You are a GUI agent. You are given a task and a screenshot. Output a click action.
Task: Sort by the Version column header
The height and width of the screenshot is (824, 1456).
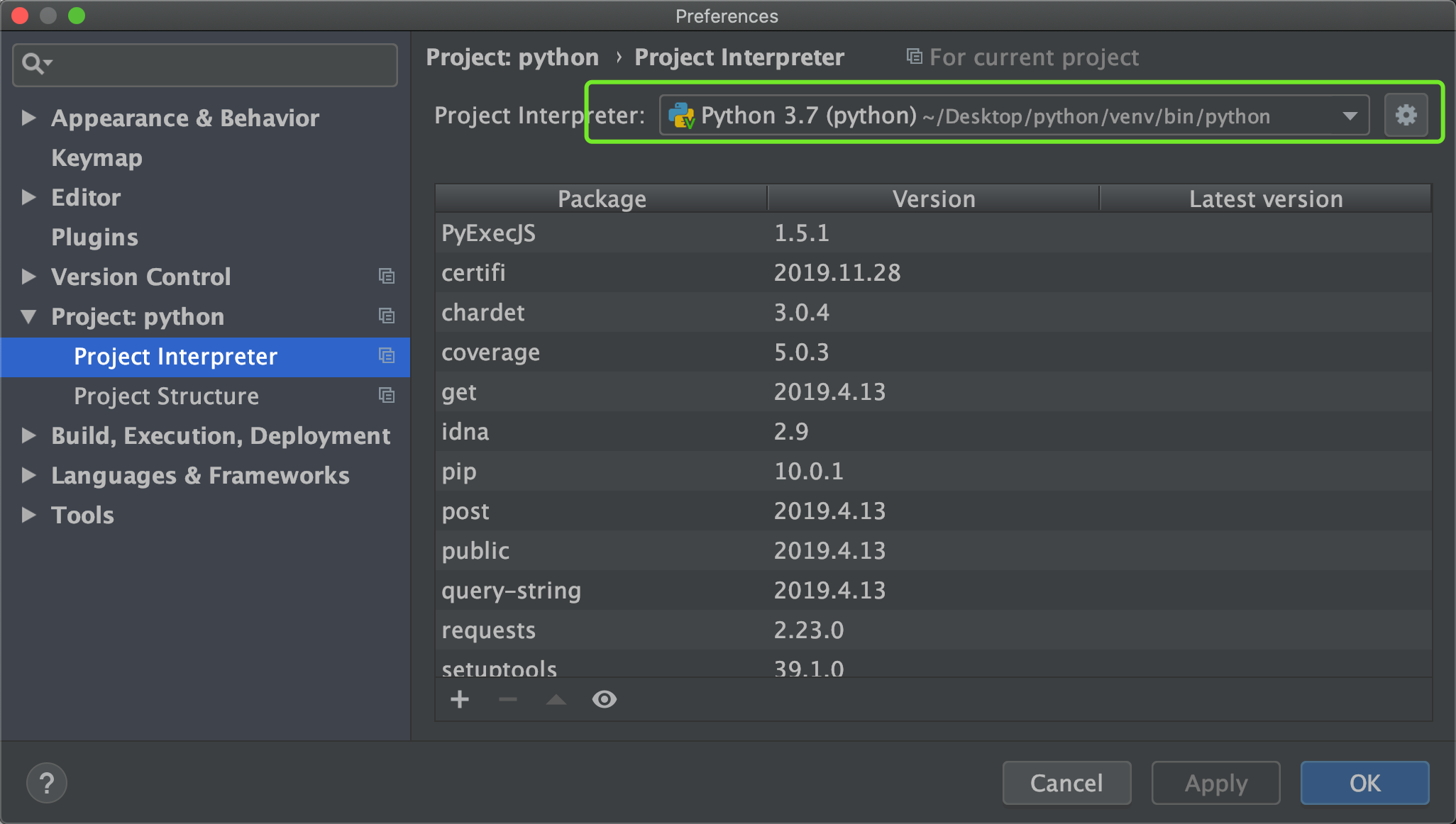[933, 199]
